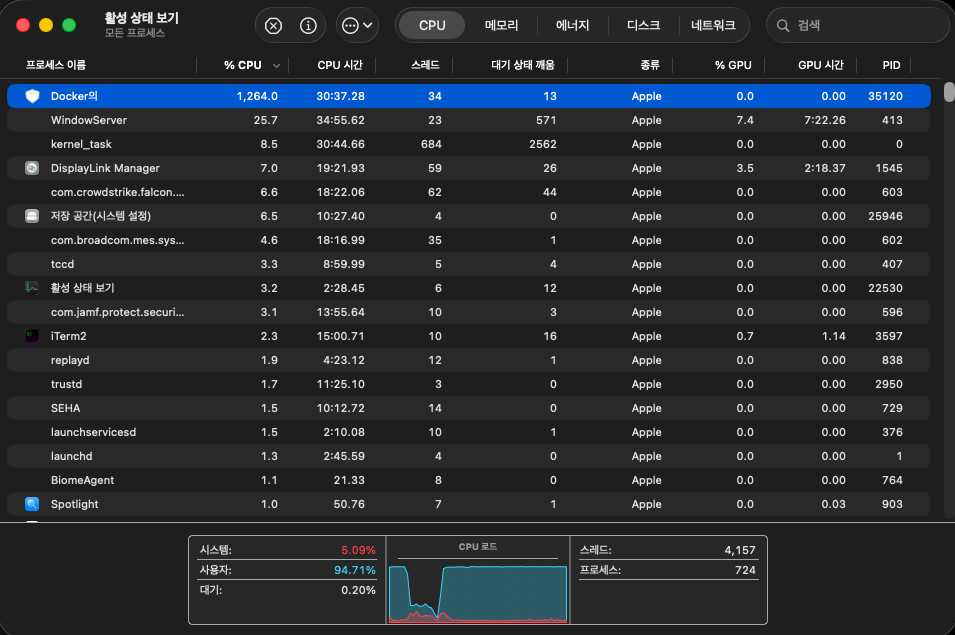Click the 사용자 94.71% value
The width and height of the screenshot is (955, 635).
tap(354, 570)
